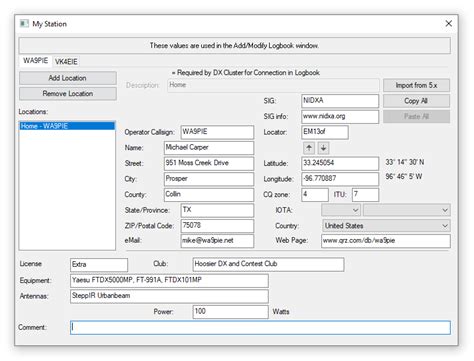Click the My Station window icon

[x=24, y=24]
